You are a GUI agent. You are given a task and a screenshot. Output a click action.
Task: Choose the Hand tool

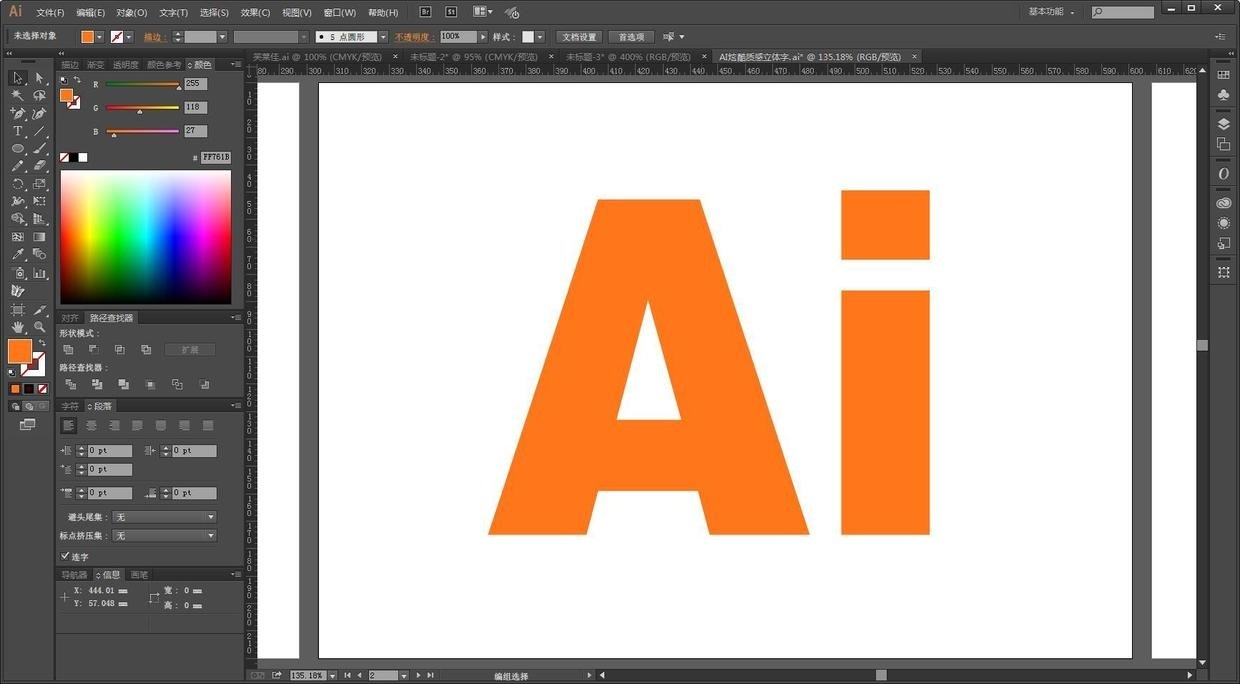pyautogui.click(x=18, y=327)
